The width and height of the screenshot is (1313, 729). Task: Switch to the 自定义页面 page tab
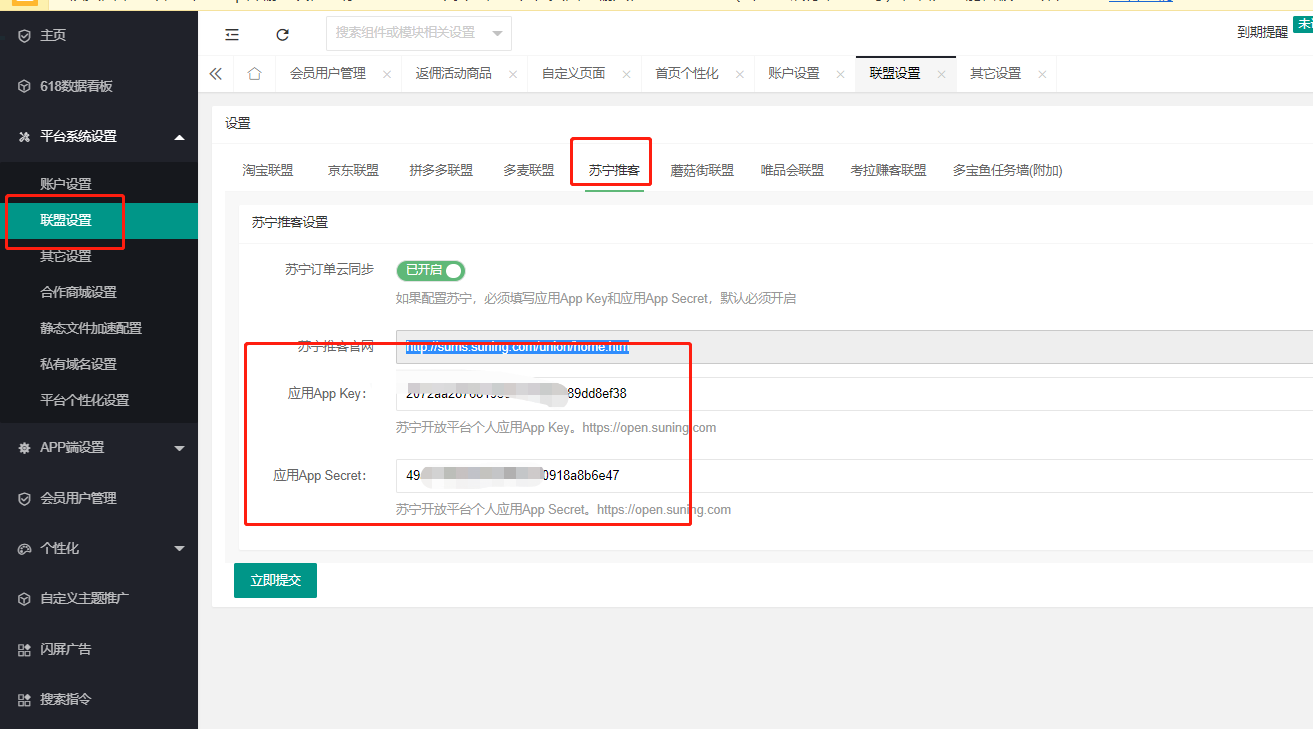click(x=574, y=74)
